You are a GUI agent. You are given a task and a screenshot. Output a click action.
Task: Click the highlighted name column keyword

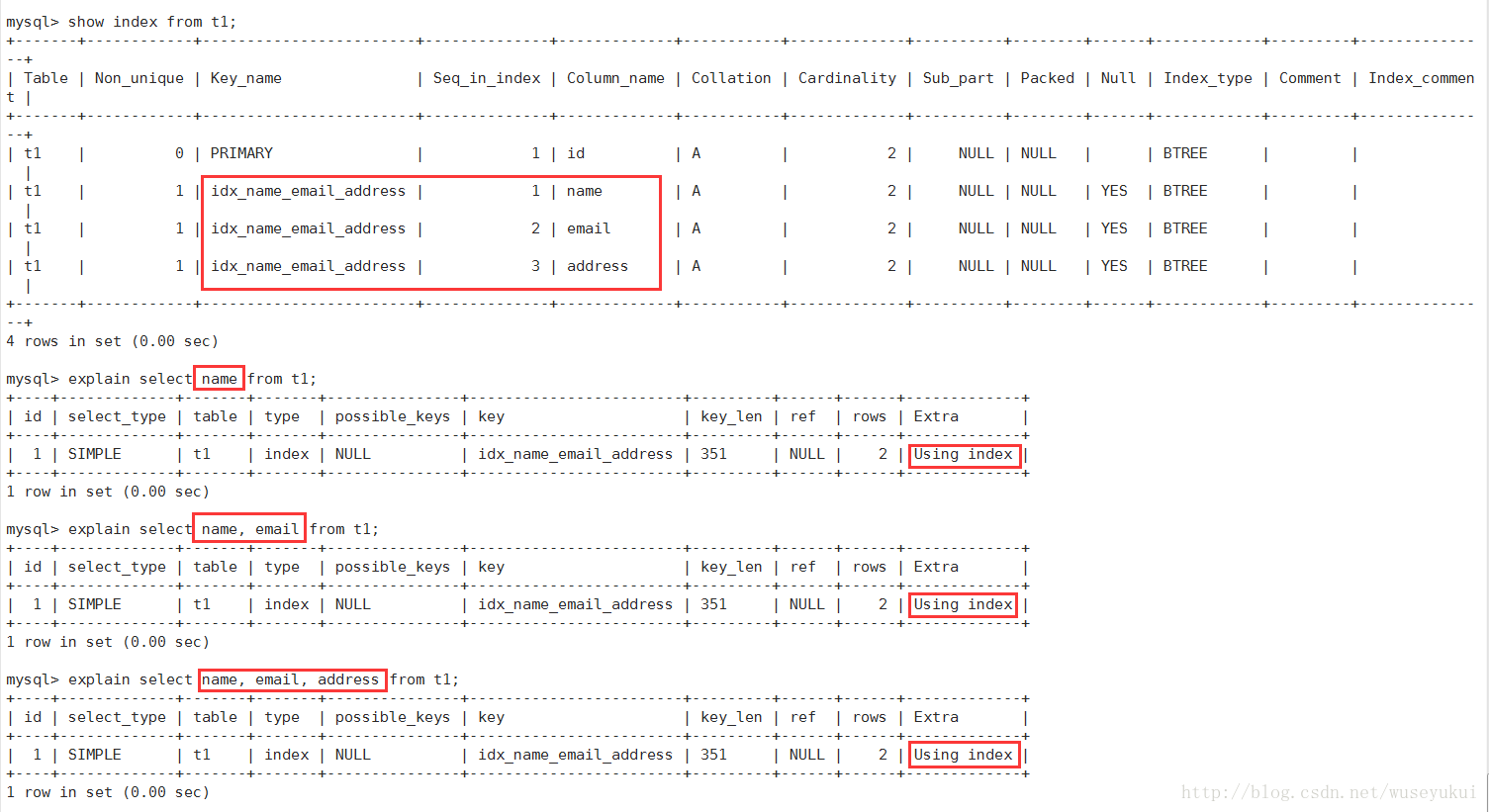click(219, 378)
